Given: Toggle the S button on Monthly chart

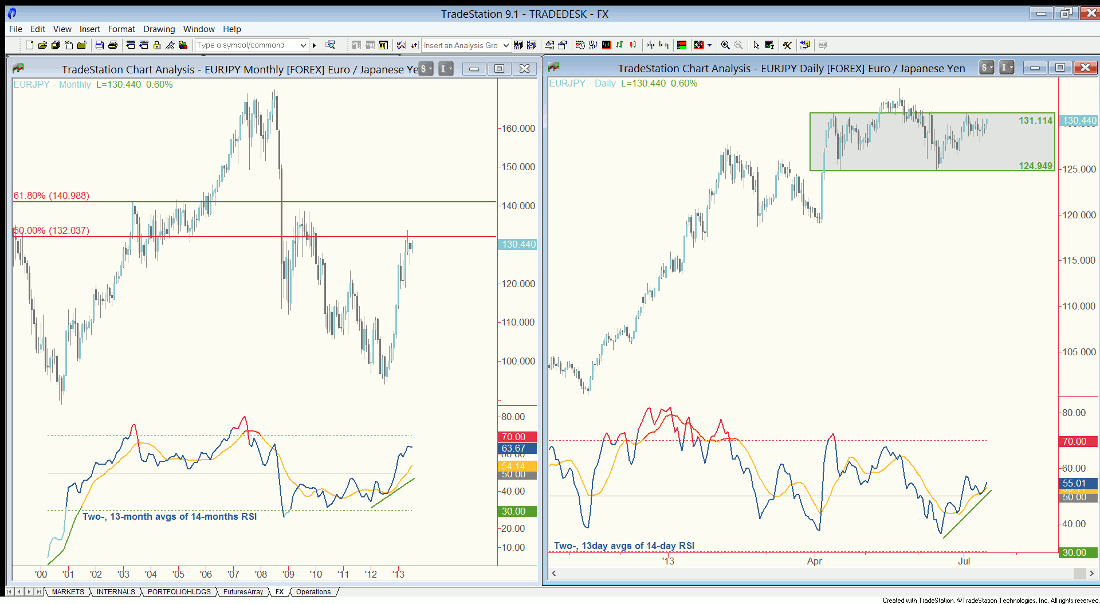Looking at the screenshot, I should tap(426, 68).
